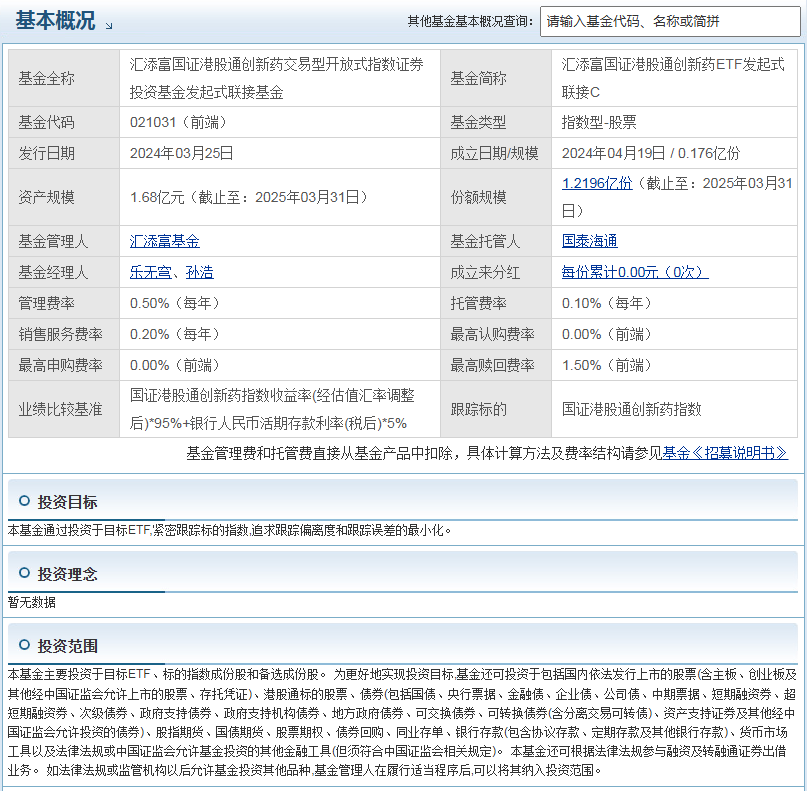
Task: Click the sales service fee 0.20%（每年）
Action: (x=175, y=335)
